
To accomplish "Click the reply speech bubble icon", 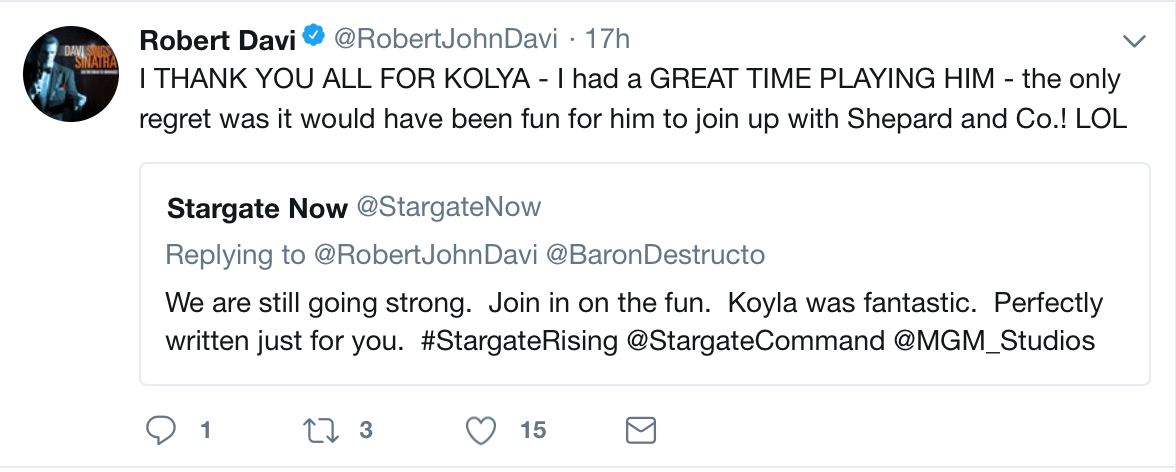I will pos(161,430).
